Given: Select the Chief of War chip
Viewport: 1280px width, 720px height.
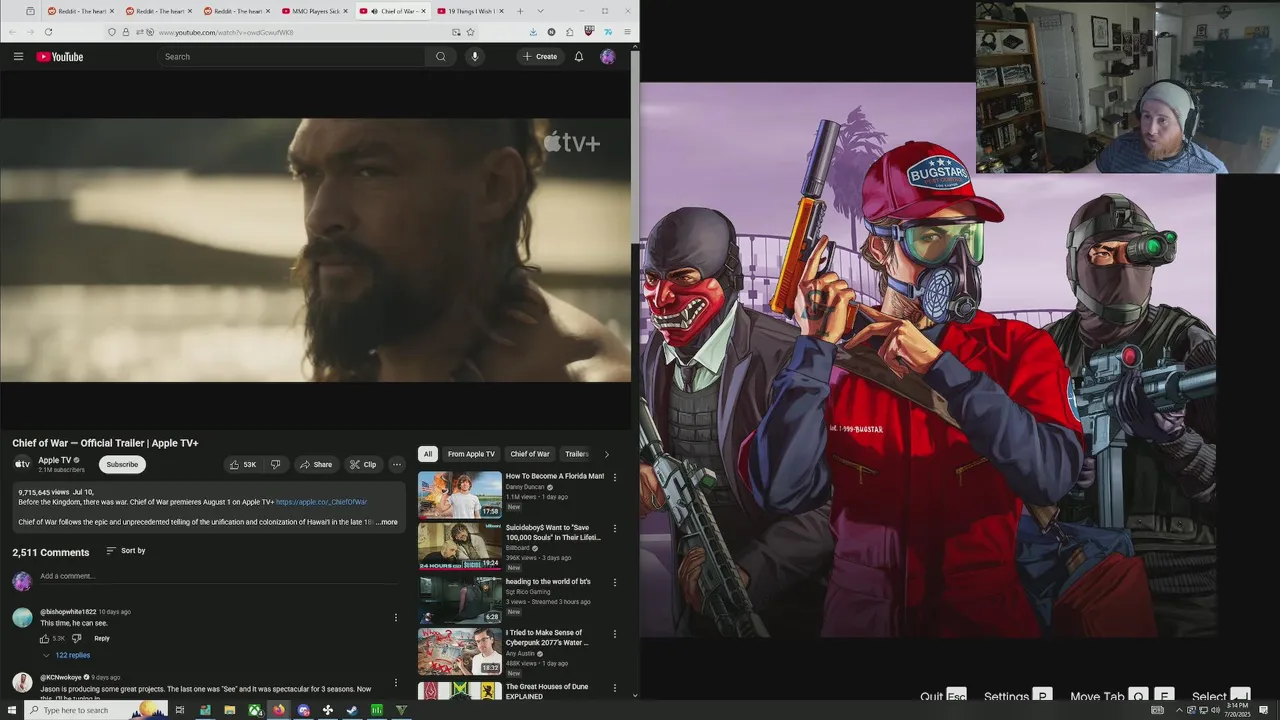Looking at the screenshot, I should click(530, 454).
